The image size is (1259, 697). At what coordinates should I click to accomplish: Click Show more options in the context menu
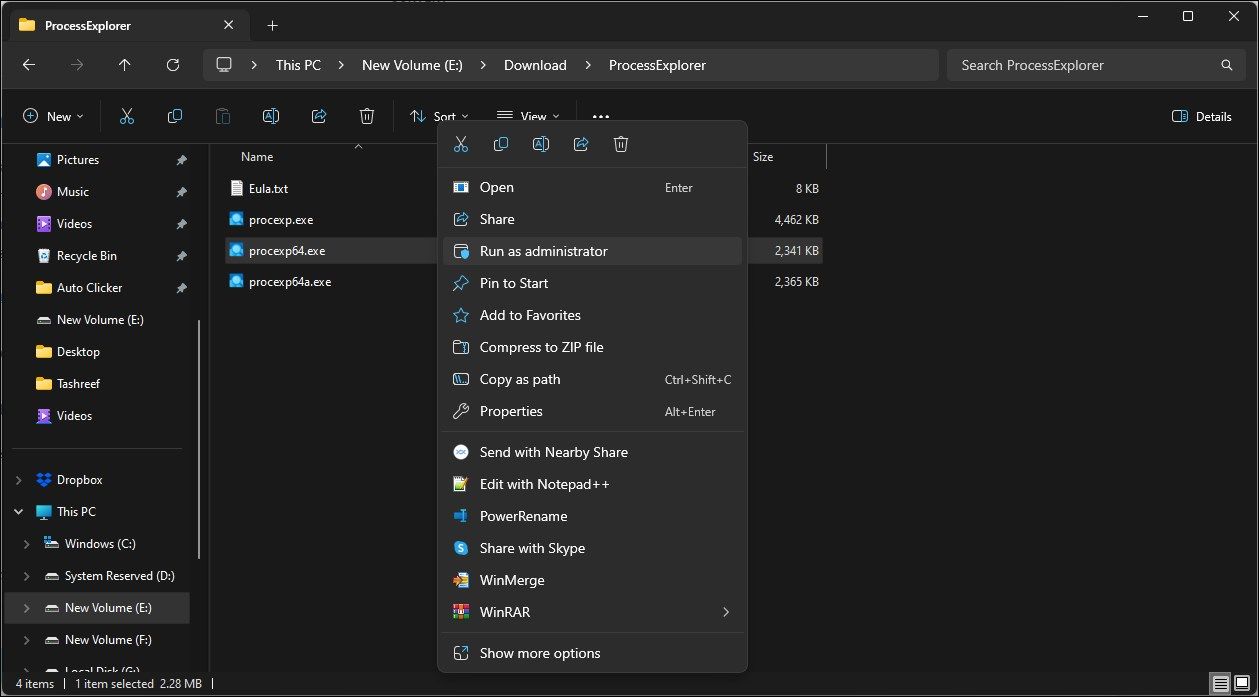point(540,652)
